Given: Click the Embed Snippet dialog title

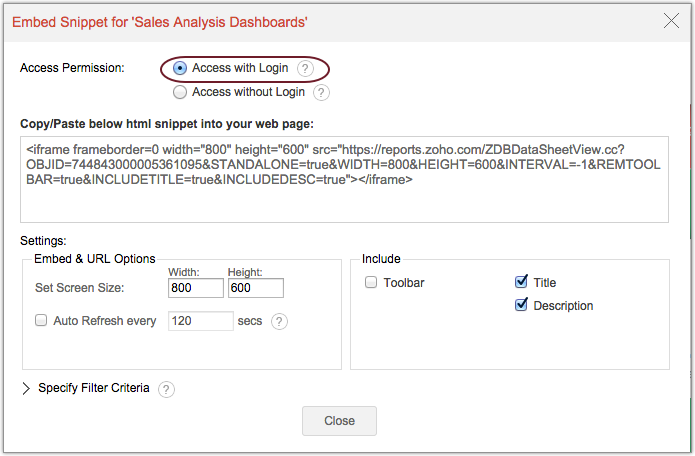Looking at the screenshot, I should [x=159, y=20].
